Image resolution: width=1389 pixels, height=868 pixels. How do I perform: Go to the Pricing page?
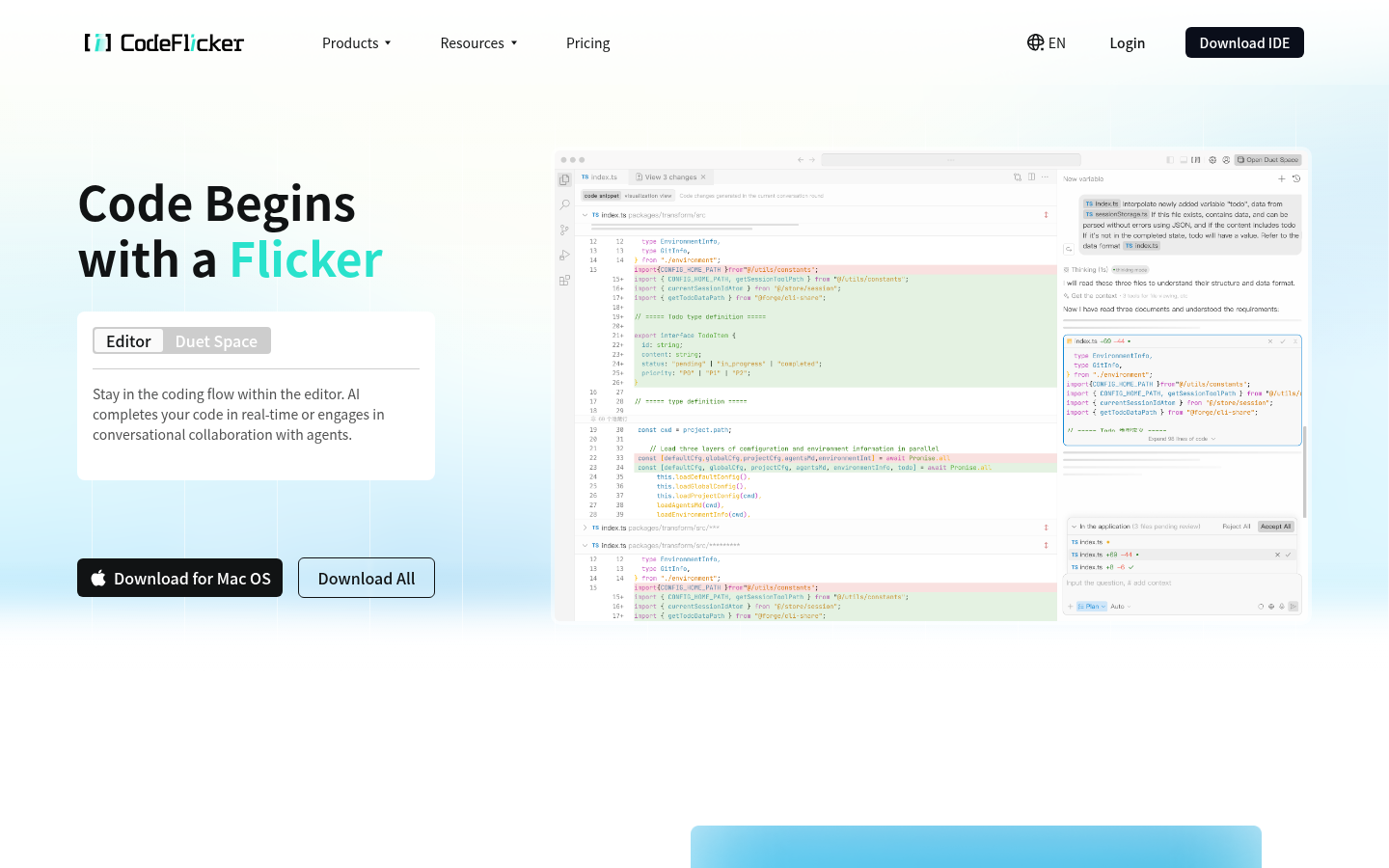tap(587, 42)
